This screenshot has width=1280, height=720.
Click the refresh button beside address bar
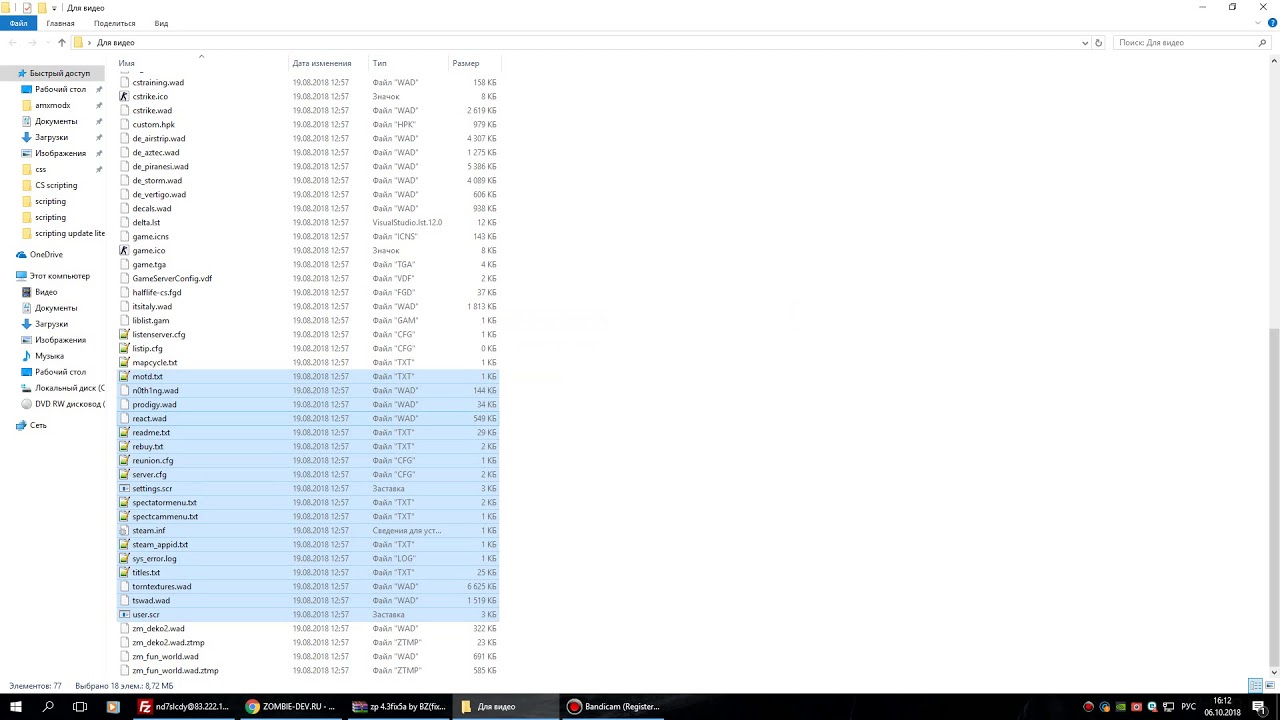[x=1098, y=43]
